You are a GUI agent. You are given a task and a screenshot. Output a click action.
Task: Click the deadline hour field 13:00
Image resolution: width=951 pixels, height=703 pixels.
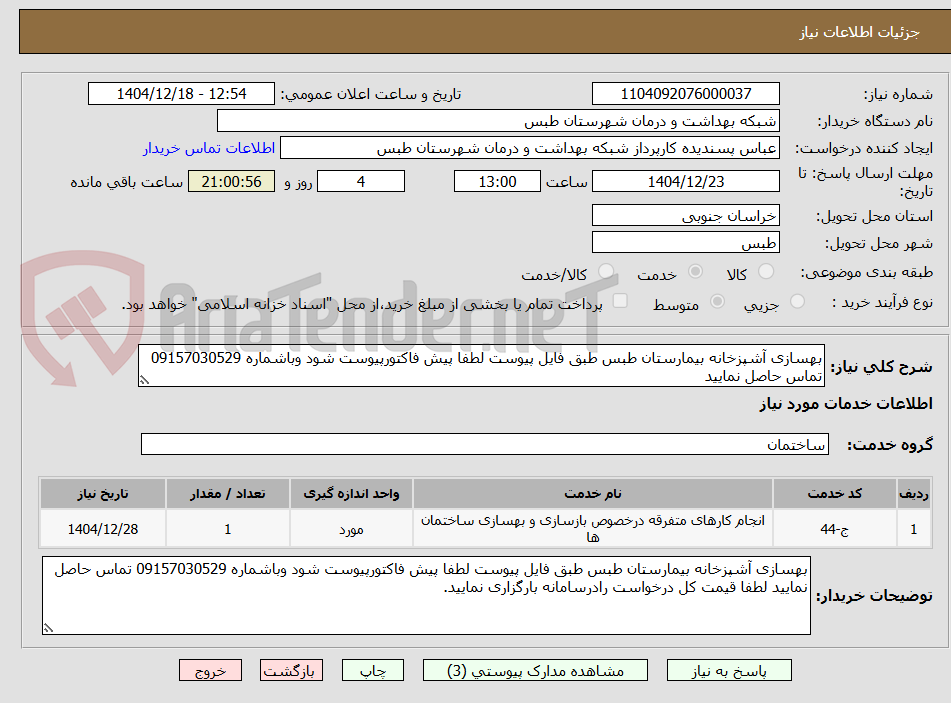click(x=497, y=181)
